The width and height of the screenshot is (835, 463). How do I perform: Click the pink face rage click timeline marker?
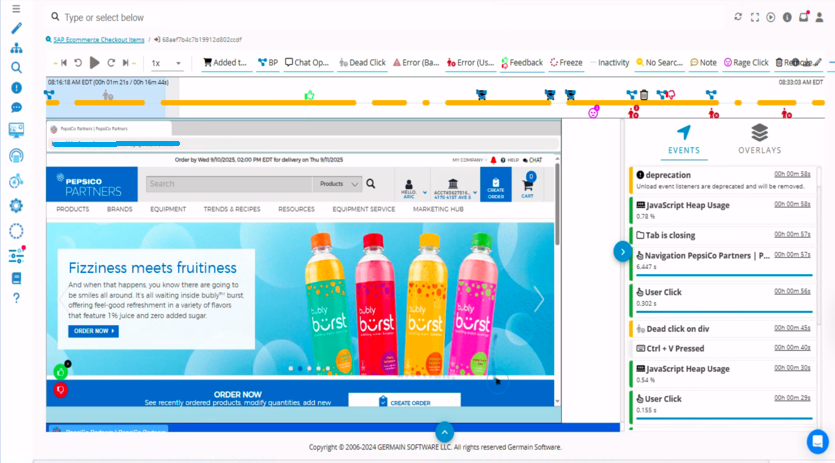[593, 112]
